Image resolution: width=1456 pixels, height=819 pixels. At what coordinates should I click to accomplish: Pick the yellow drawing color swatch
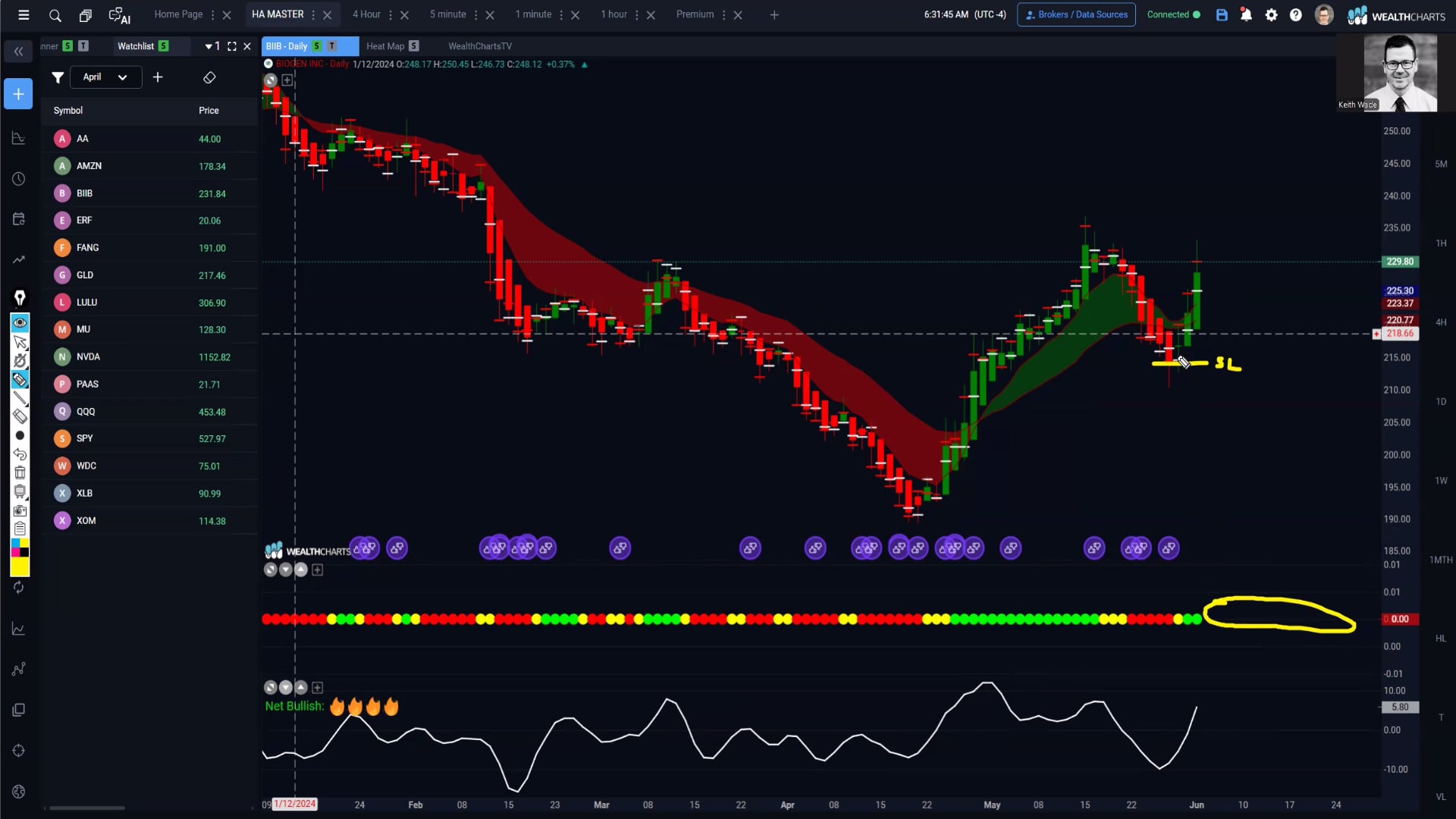[20, 567]
